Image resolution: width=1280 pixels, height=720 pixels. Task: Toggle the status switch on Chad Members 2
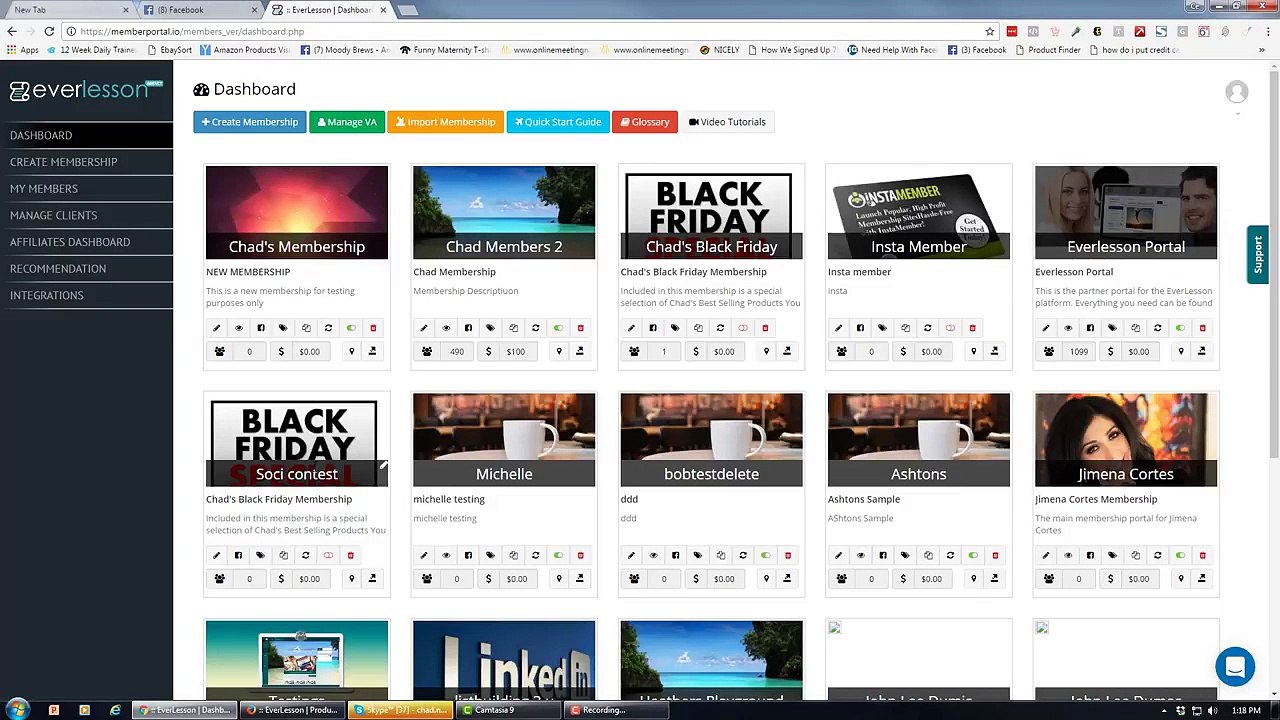point(558,328)
